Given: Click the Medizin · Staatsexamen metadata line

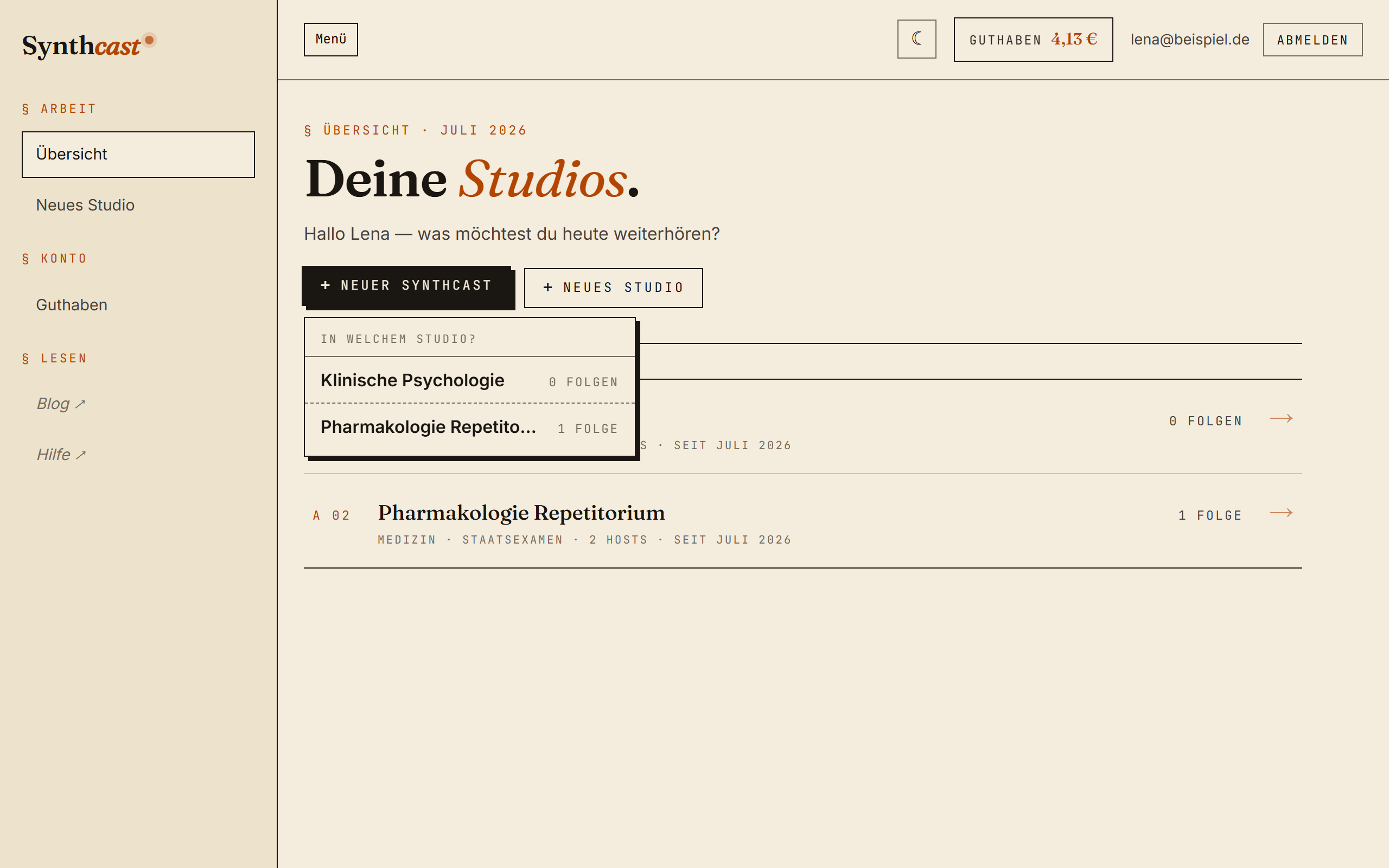Looking at the screenshot, I should click(584, 540).
